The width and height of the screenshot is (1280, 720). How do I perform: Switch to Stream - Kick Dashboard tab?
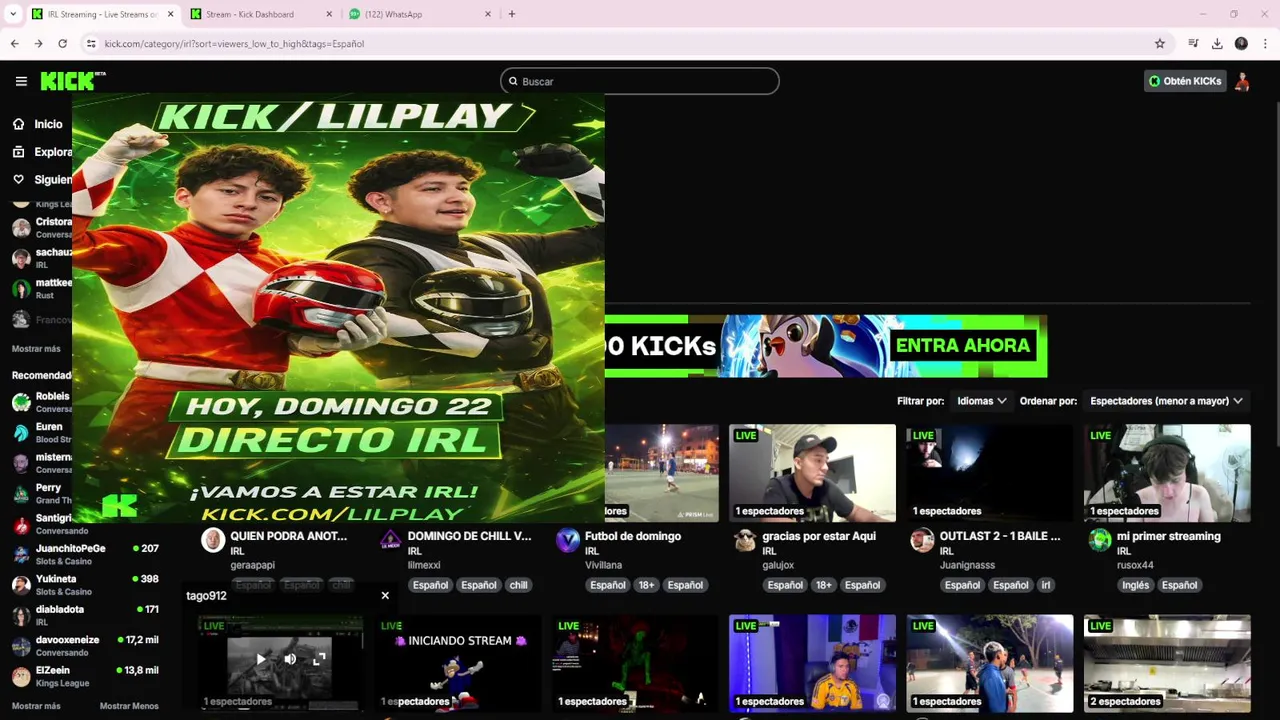[x=260, y=14]
